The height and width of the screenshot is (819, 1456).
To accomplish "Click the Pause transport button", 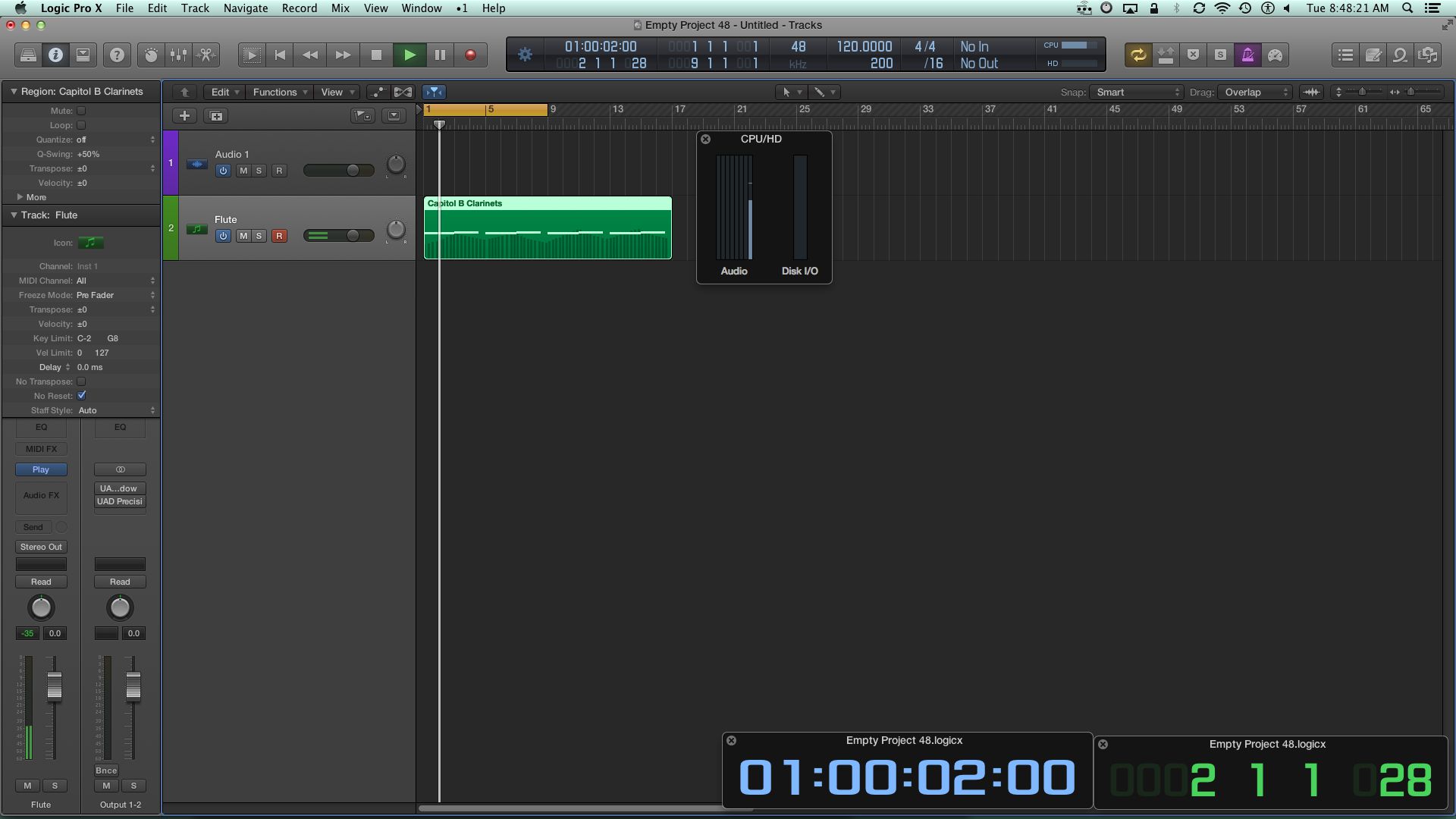I will coord(440,55).
